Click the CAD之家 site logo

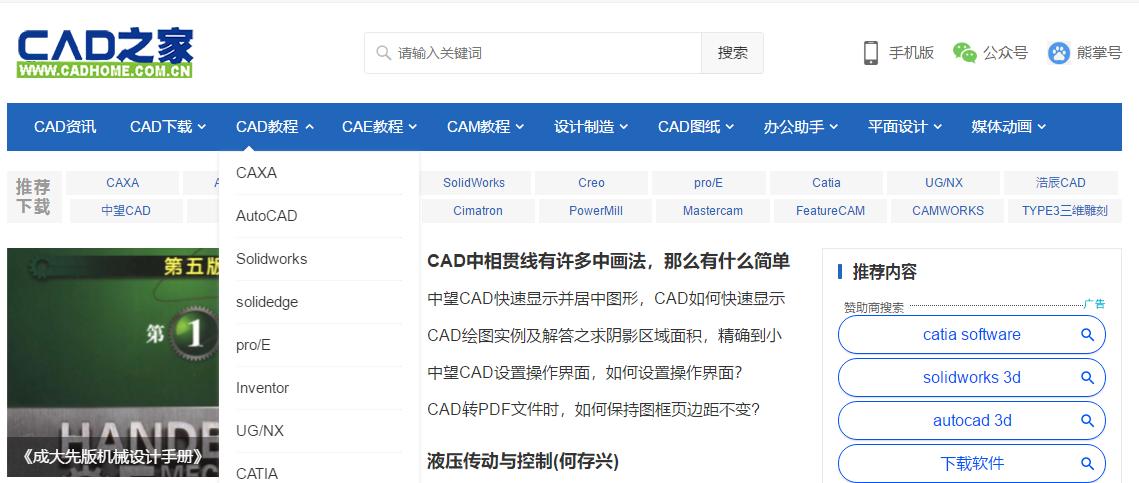[x=105, y=53]
